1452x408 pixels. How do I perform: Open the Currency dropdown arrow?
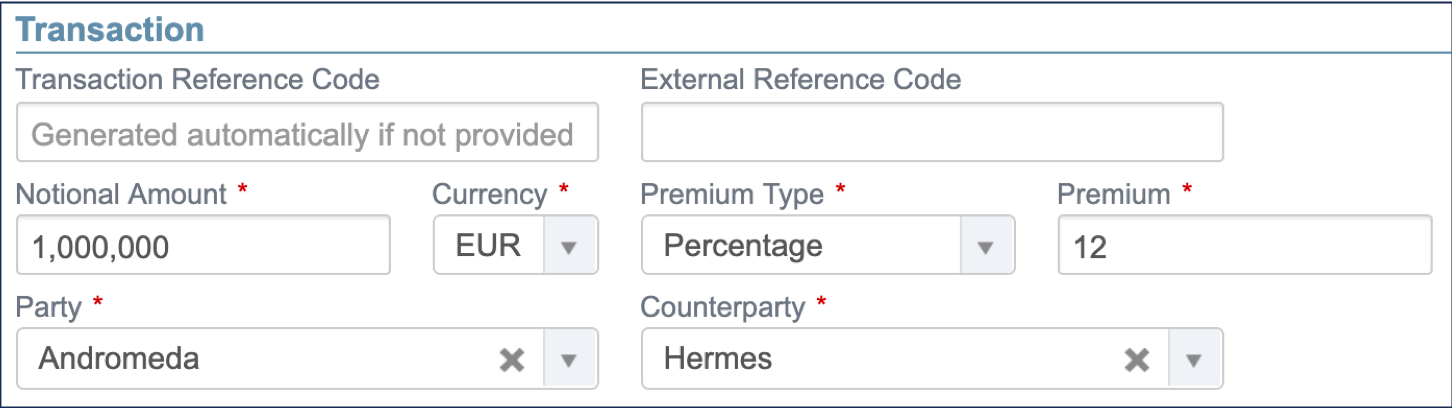(x=570, y=246)
